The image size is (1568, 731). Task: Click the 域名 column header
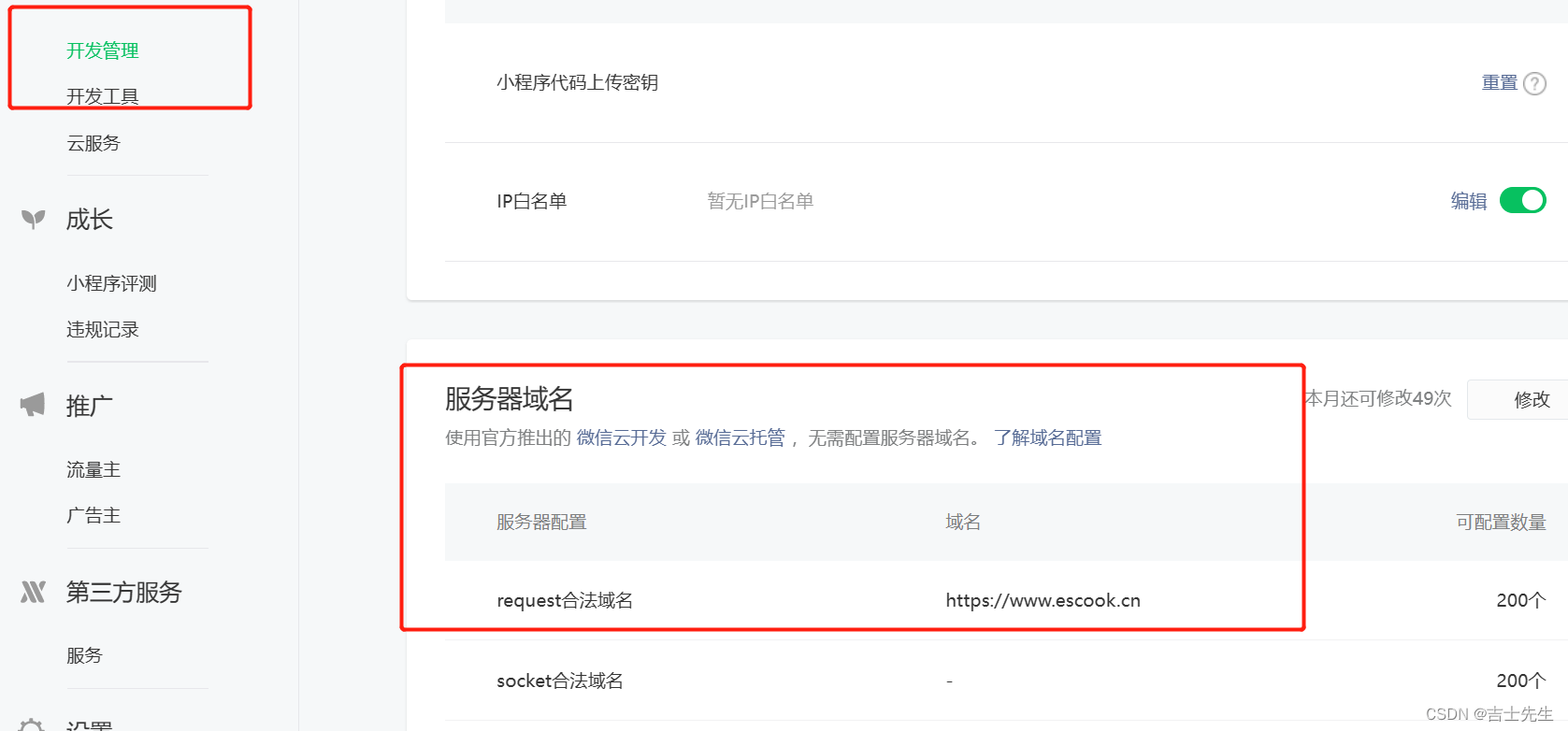963,522
